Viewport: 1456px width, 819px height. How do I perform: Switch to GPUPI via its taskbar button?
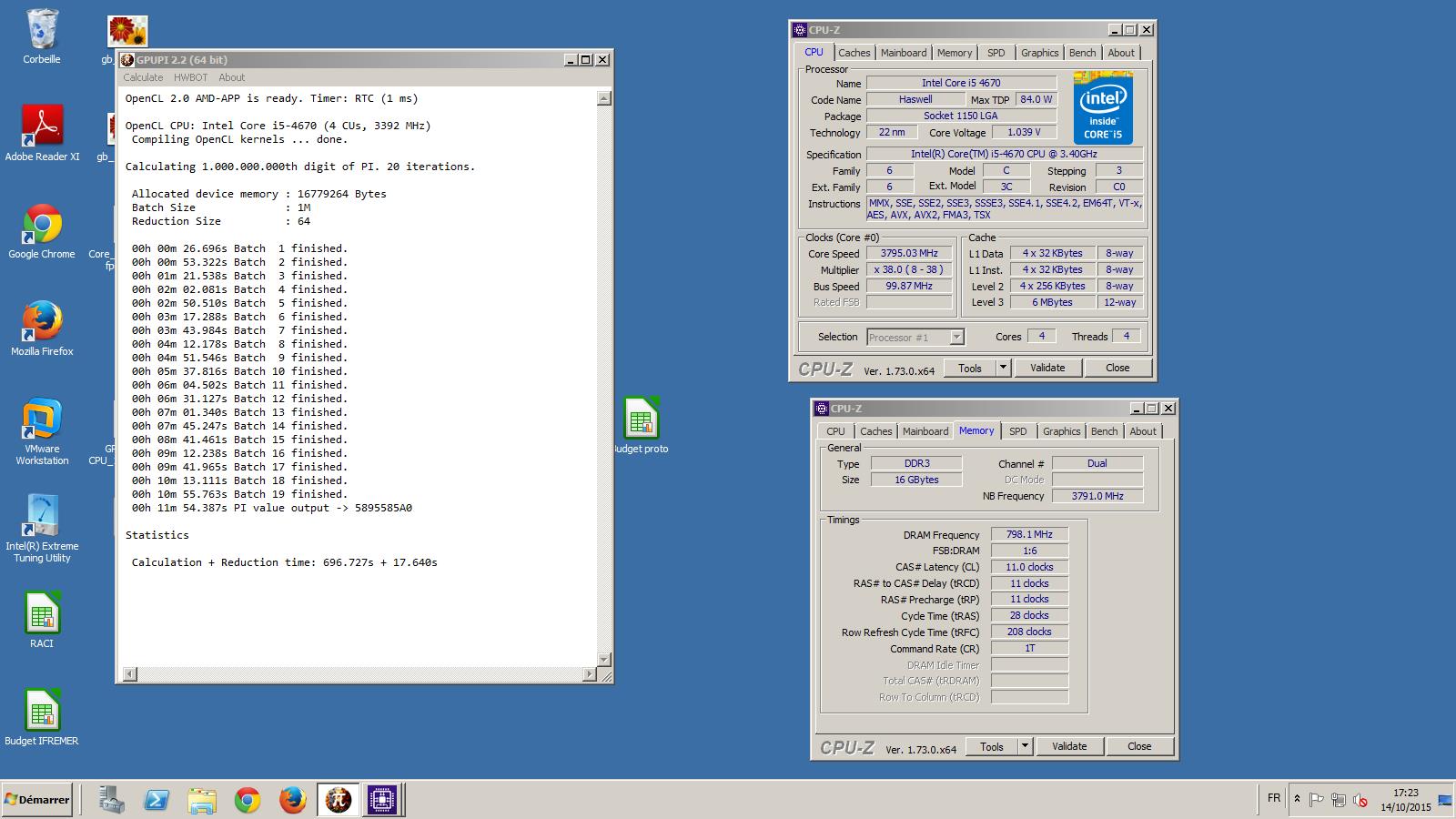tap(339, 800)
